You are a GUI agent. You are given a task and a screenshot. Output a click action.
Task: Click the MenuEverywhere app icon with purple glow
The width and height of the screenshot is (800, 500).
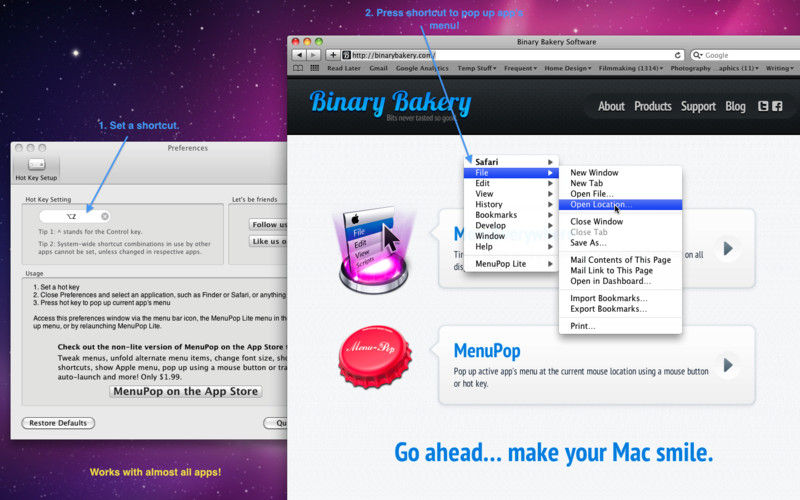[374, 249]
